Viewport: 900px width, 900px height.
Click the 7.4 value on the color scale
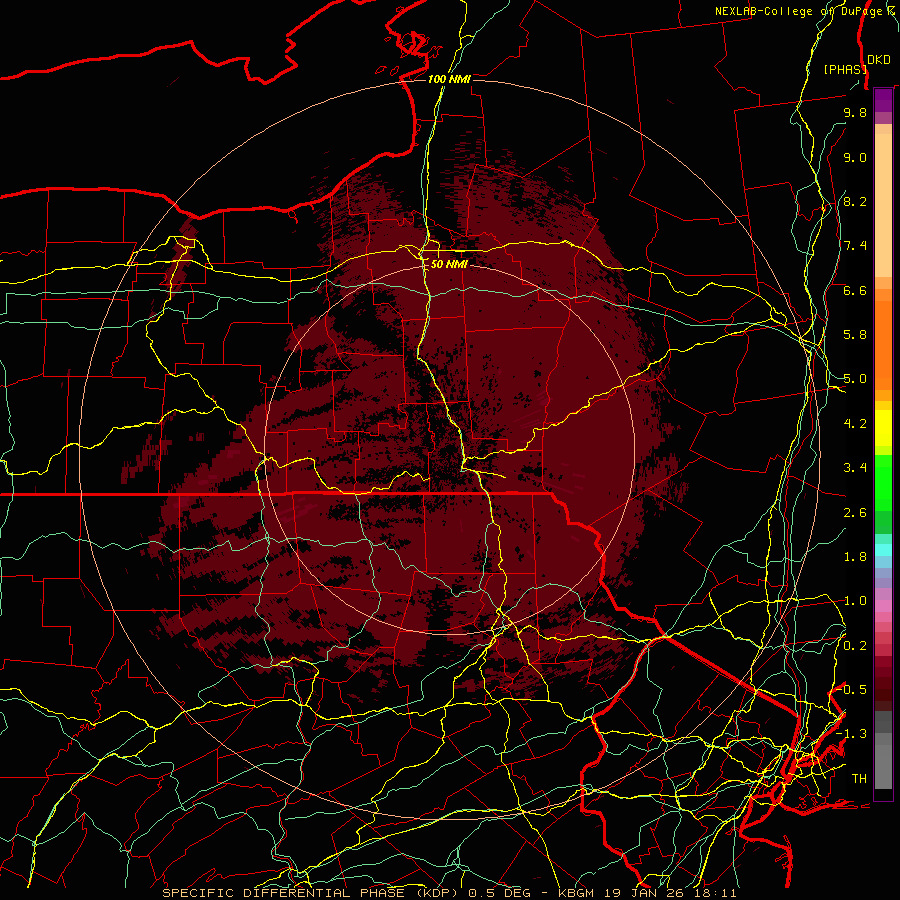[855, 246]
